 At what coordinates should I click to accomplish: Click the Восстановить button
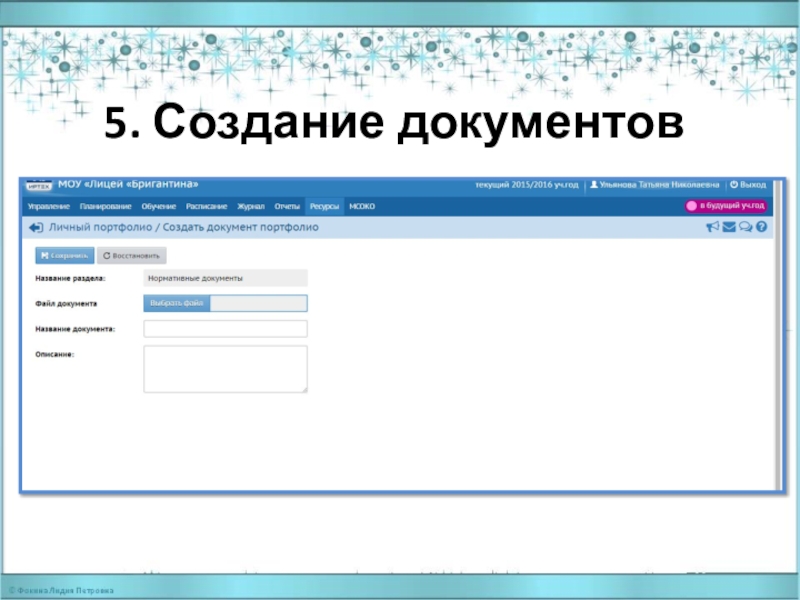pyautogui.click(x=132, y=256)
